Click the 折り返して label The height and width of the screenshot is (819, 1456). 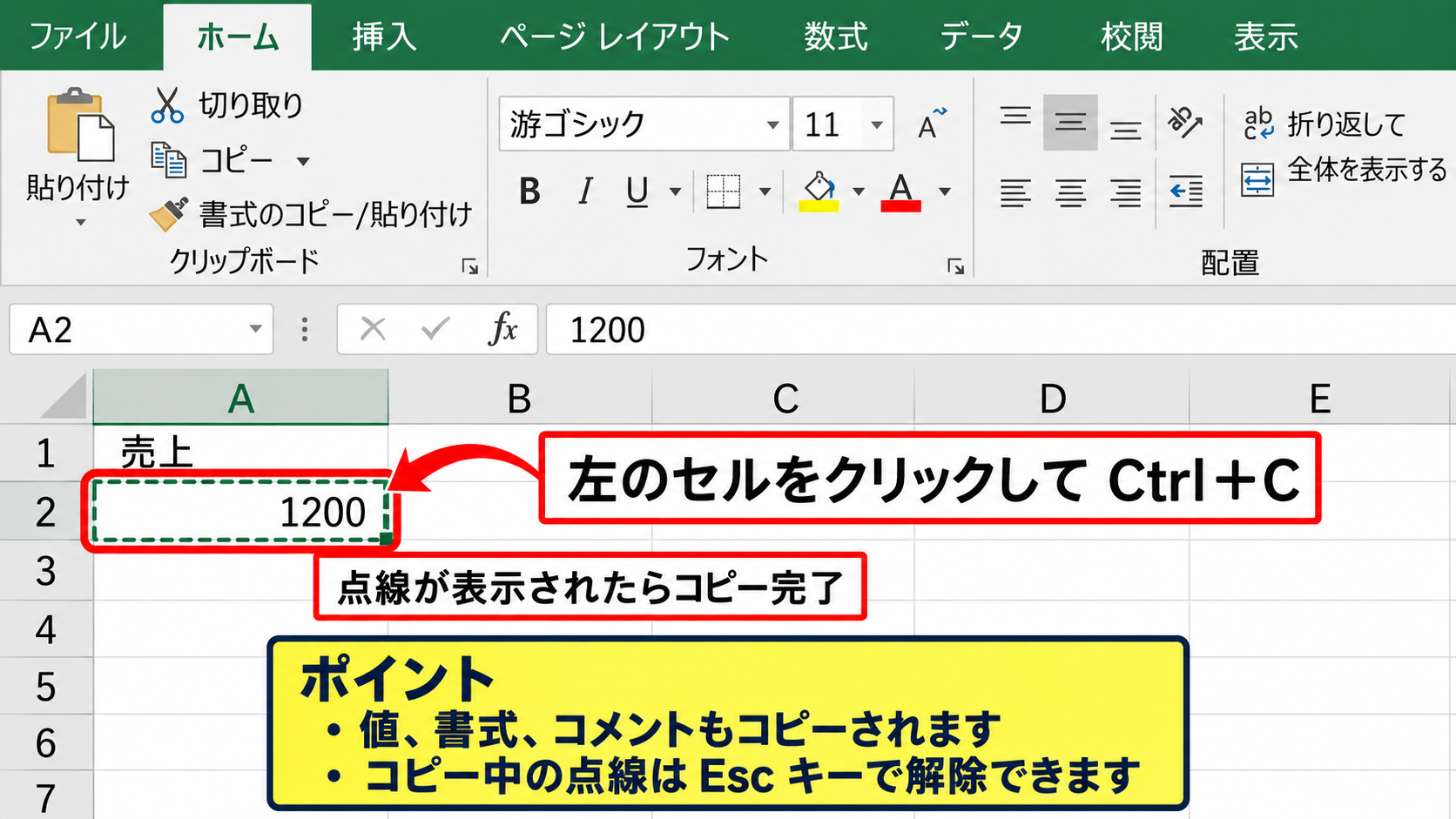[1346, 124]
